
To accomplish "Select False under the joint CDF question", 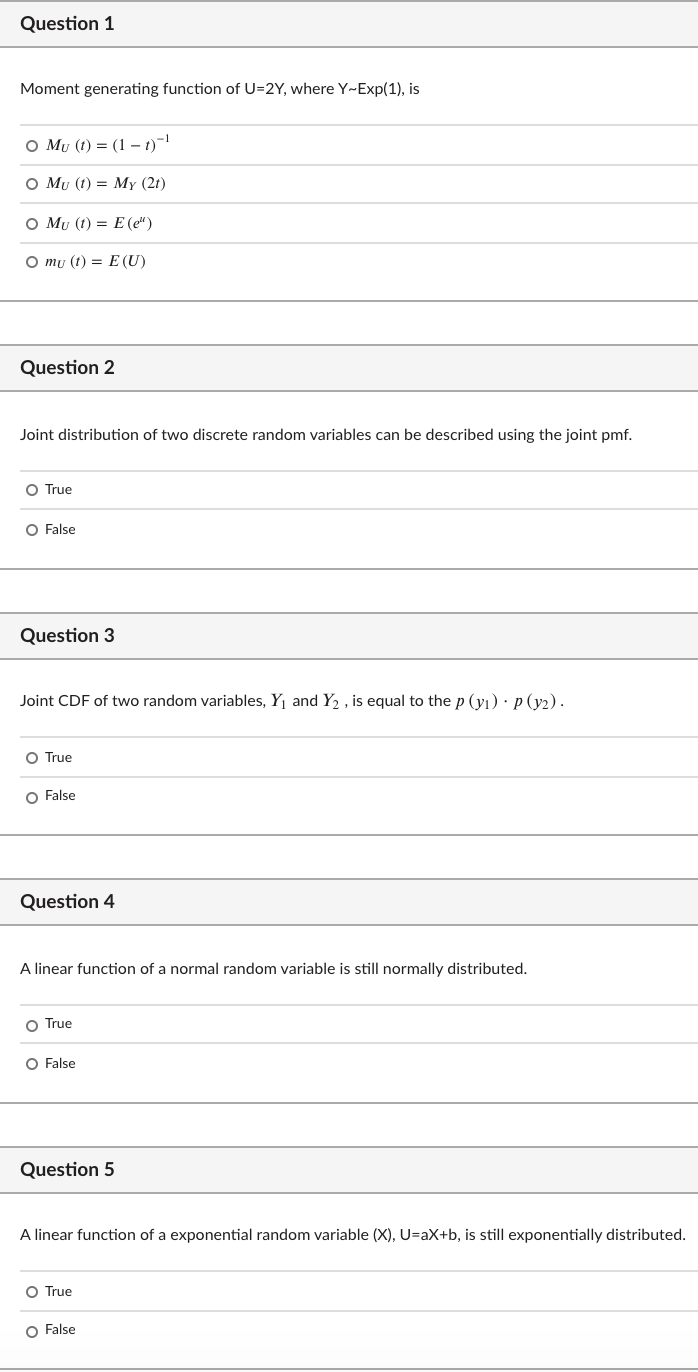I will 31,795.
